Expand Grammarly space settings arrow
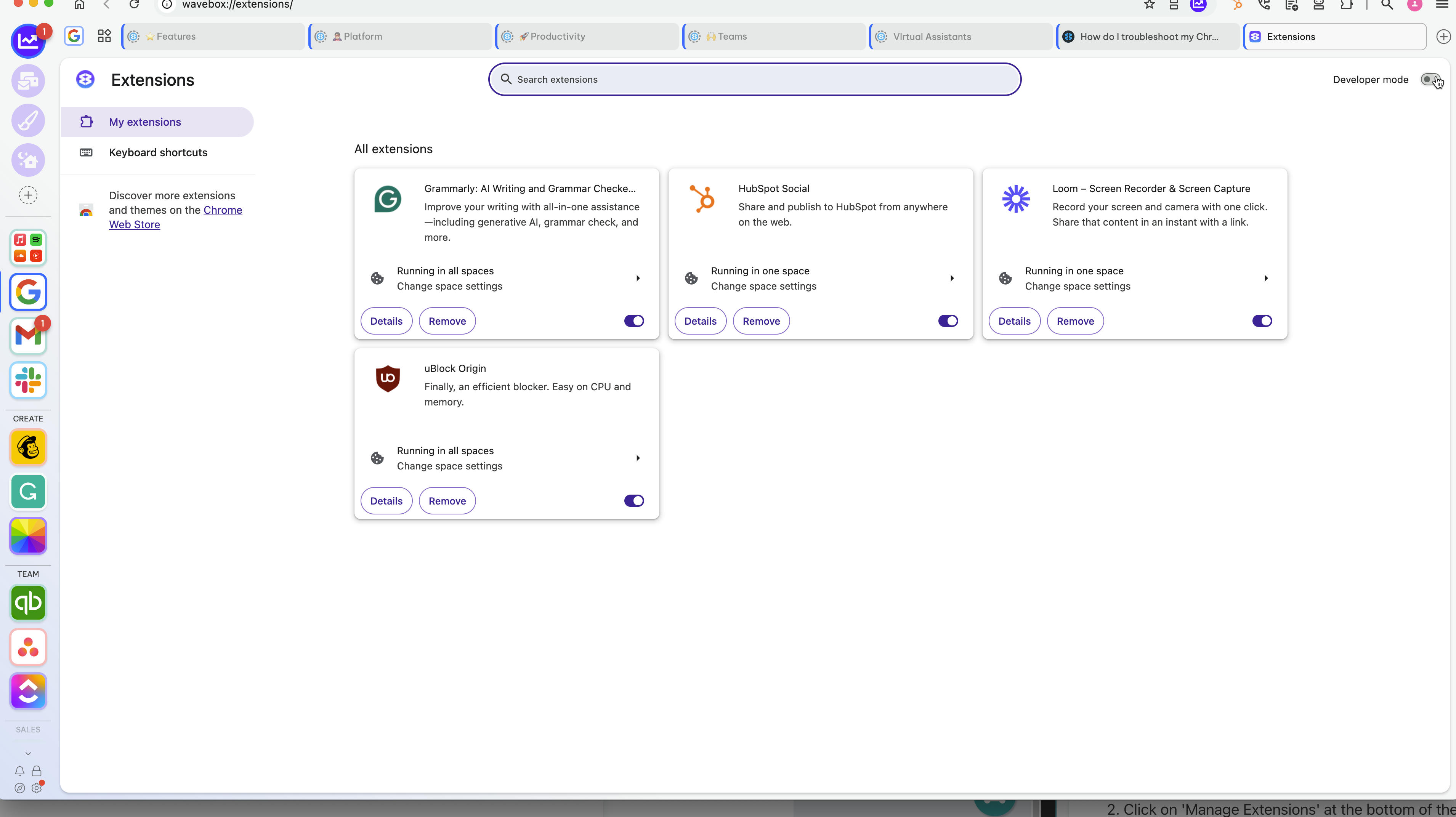 [638, 278]
